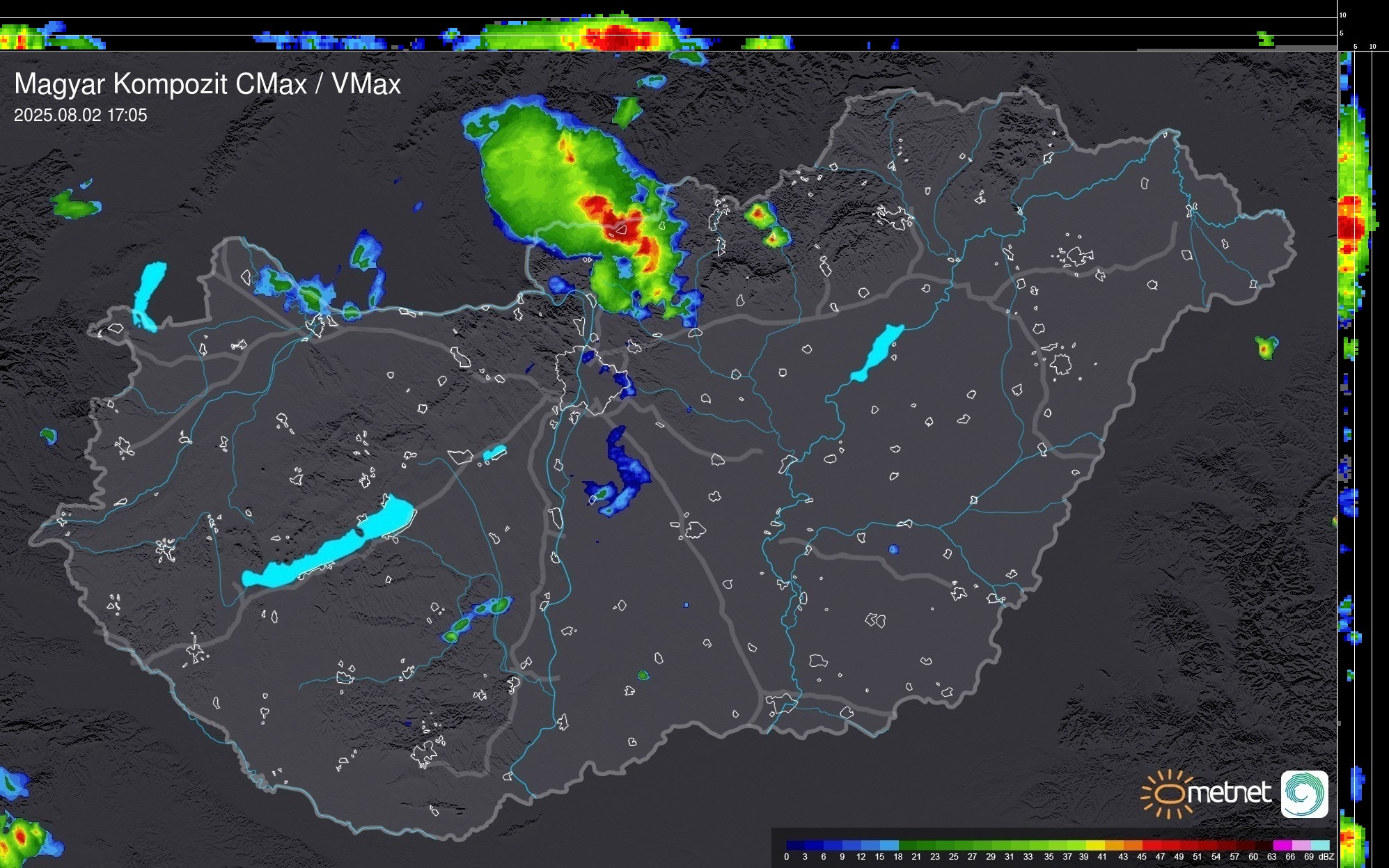Image resolution: width=1389 pixels, height=868 pixels.
Task: Click the first dark green 18 dBZ swatch
Action: 908,845
